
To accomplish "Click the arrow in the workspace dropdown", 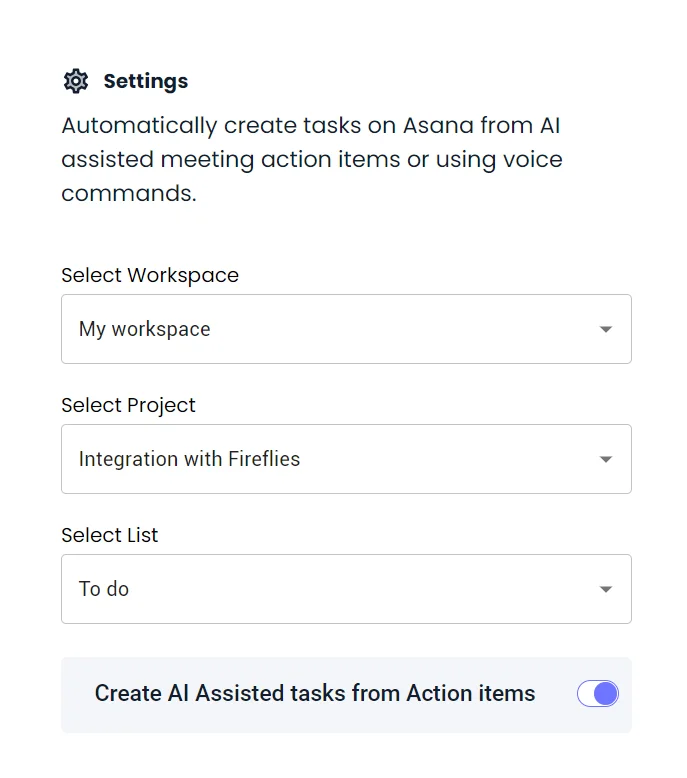I will [605, 329].
